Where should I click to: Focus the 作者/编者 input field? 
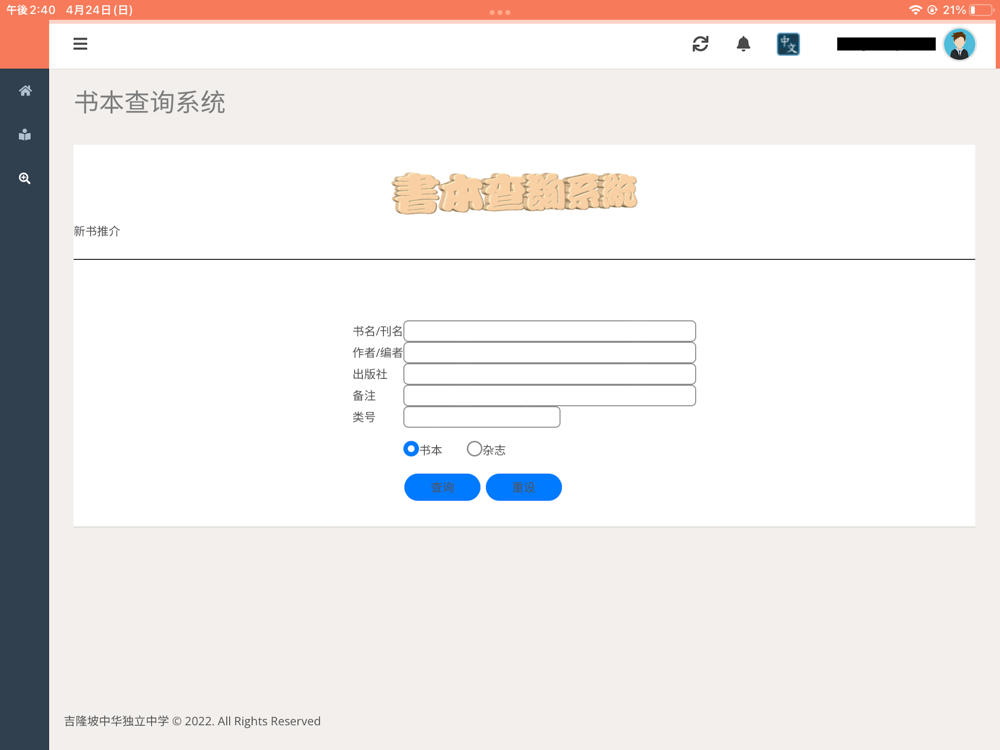click(550, 353)
